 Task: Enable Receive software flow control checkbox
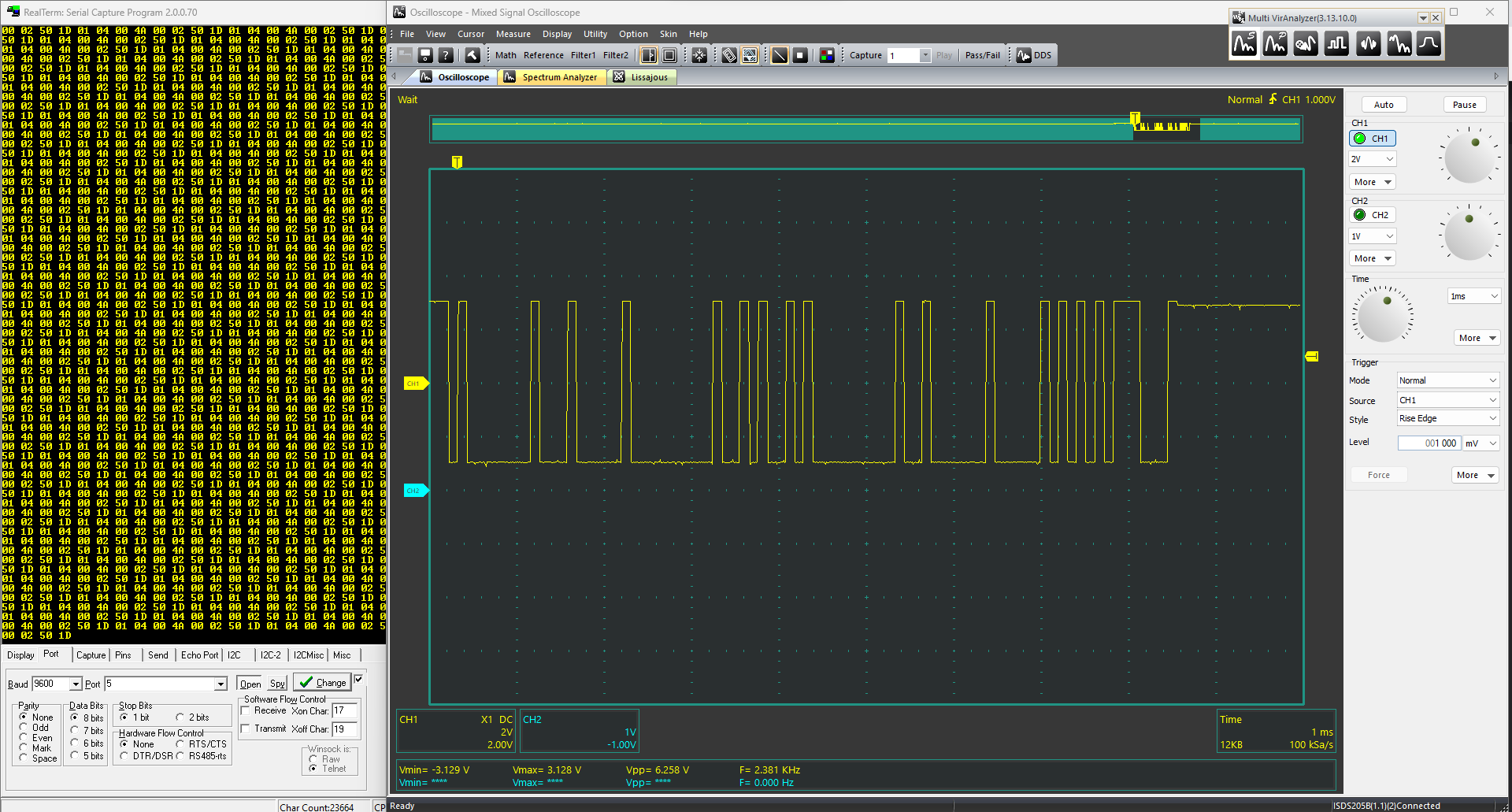(245, 710)
